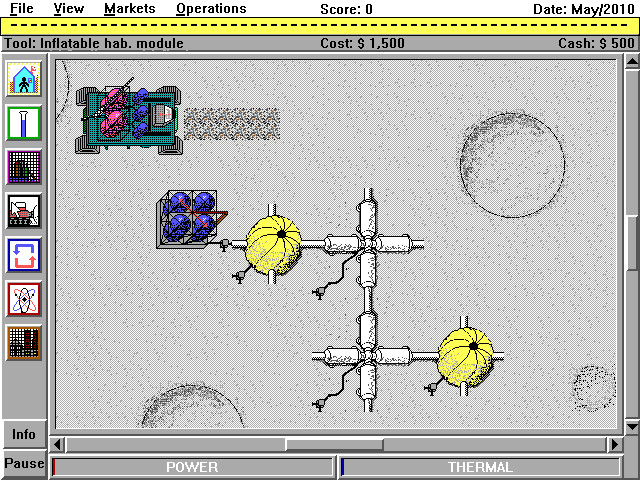
Task: Select the atom nuclear power tool icon
Action: 24,299
